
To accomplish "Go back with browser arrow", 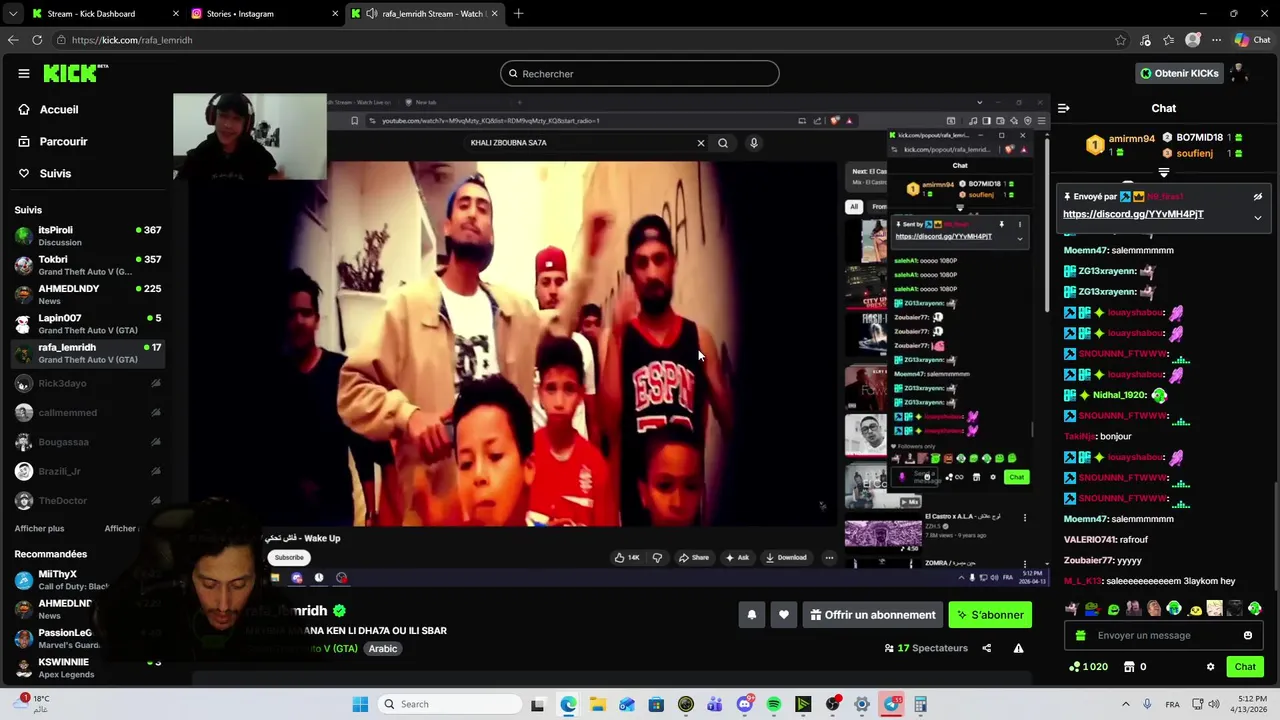I will [12, 40].
